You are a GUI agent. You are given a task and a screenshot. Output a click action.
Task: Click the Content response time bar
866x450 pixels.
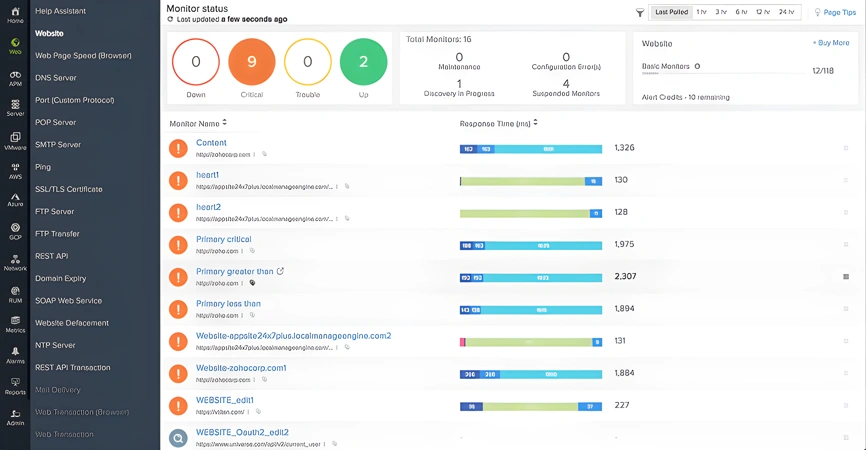tap(531, 149)
